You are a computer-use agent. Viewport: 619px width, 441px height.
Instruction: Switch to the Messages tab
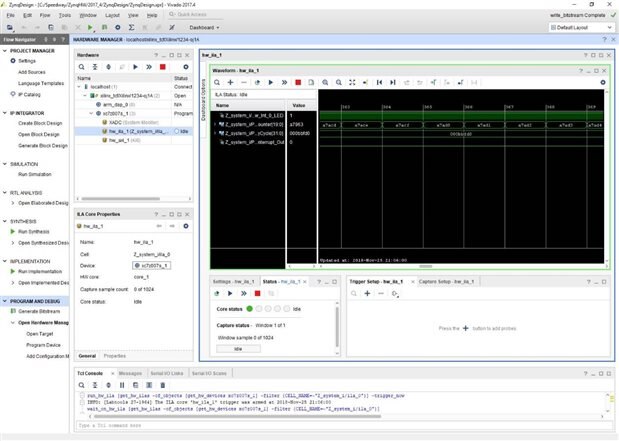130,372
